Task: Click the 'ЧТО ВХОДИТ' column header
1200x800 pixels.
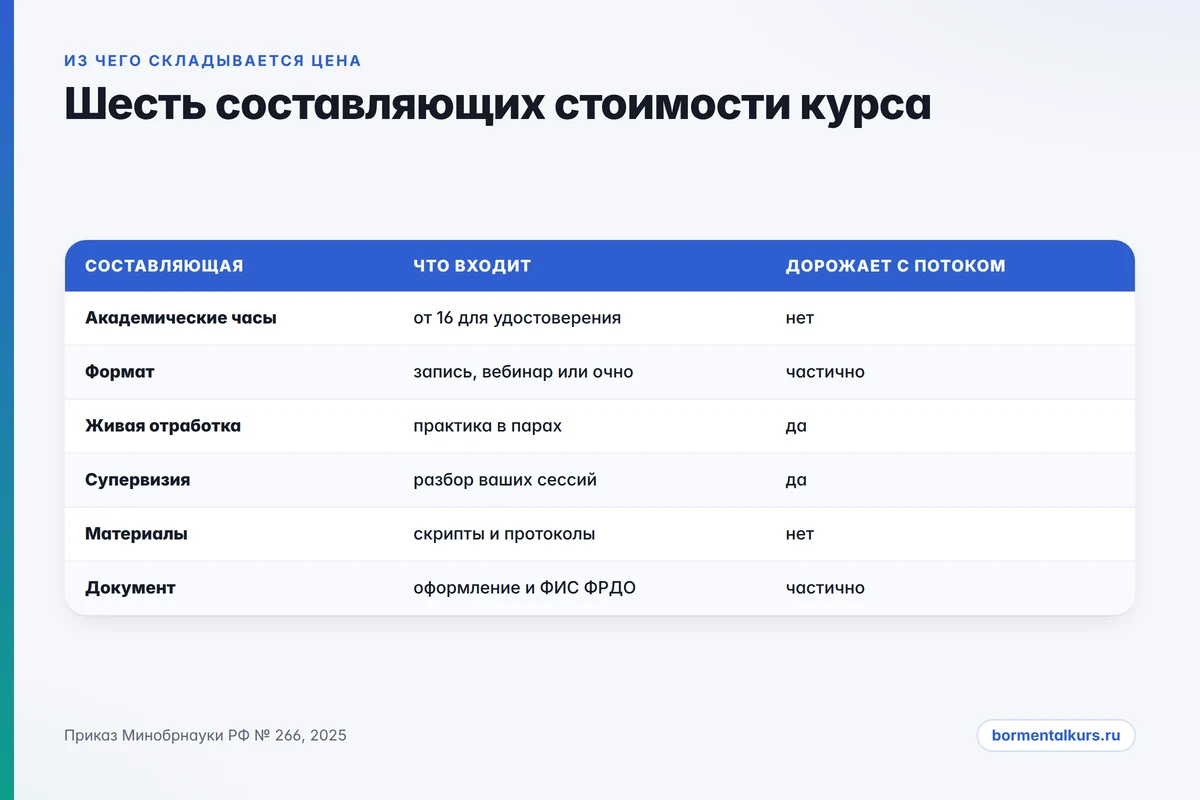Action: (x=472, y=266)
